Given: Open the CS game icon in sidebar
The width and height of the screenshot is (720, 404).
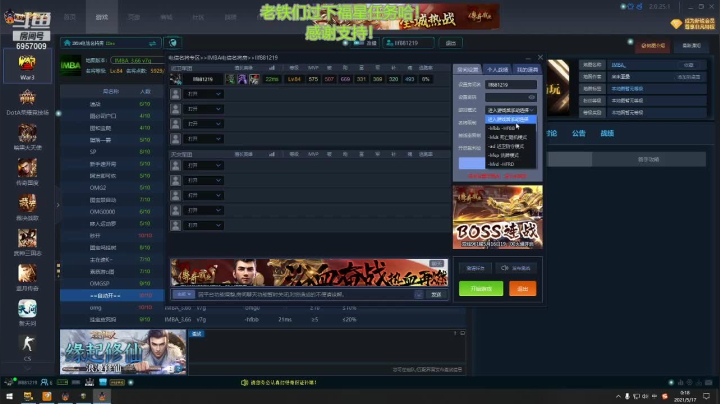Looking at the screenshot, I should 27,344.
